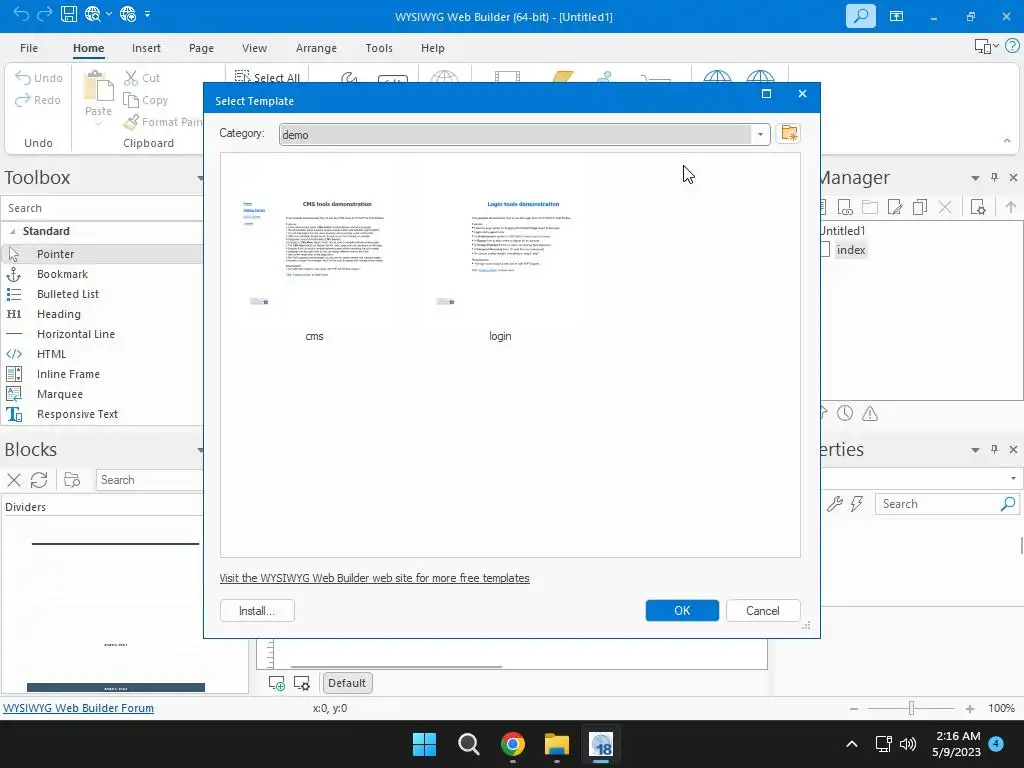Switch to the Insert ribbon tab
This screenshot has height=768, width=1024.
coord(146,48)
